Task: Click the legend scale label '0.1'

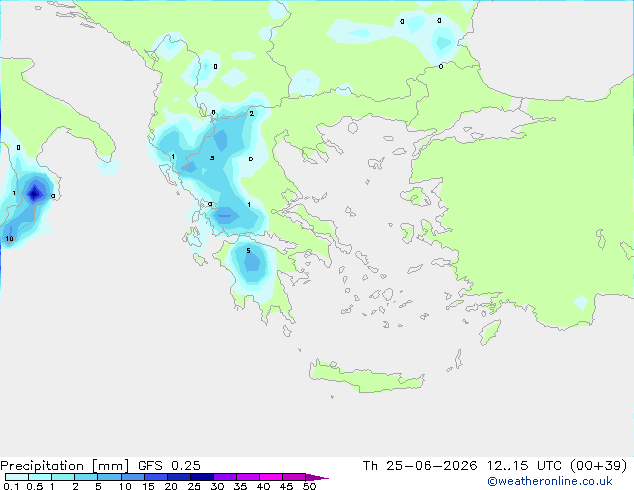Action: [11, 486]
